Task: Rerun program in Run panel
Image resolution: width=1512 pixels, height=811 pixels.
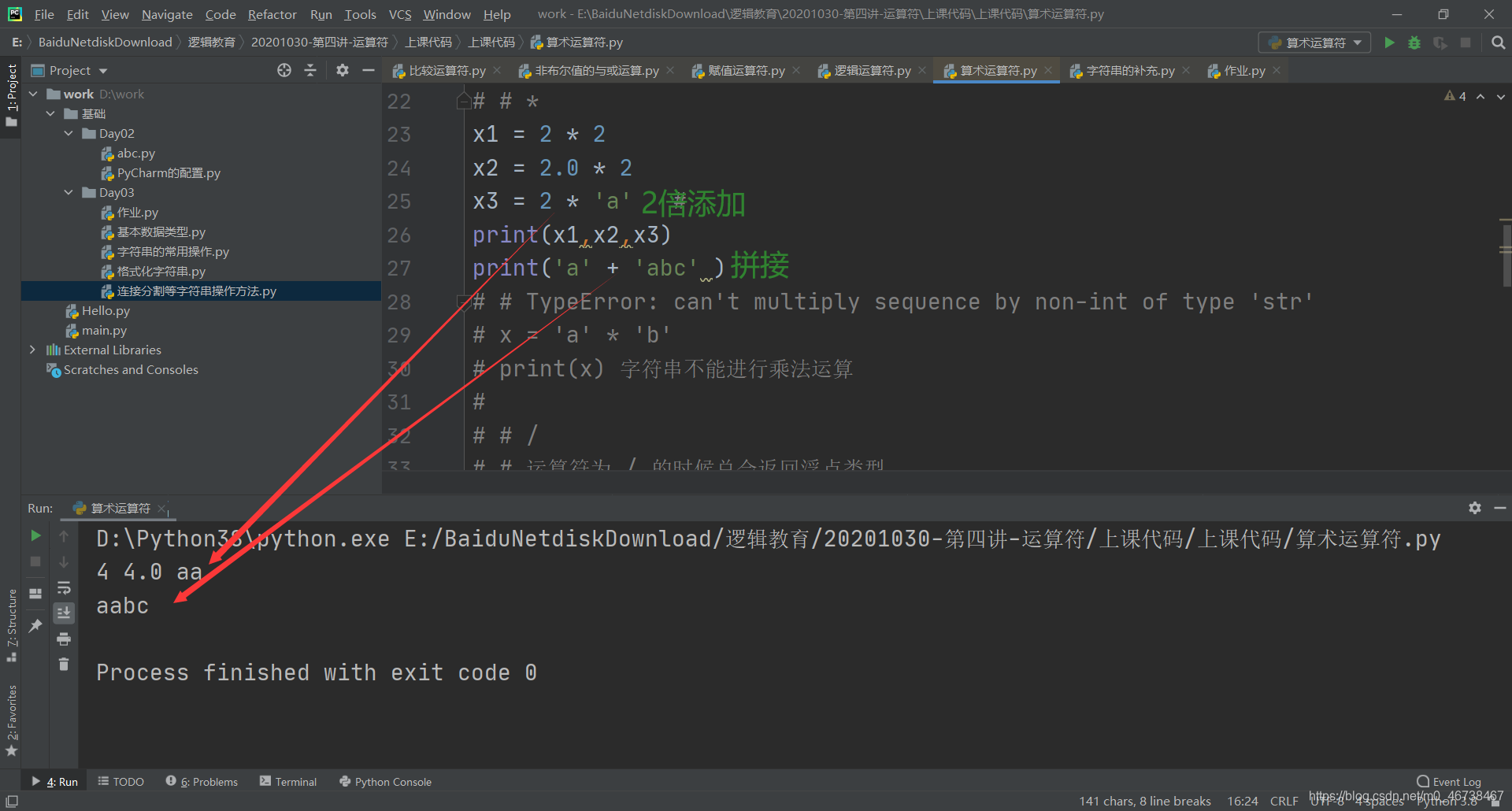Action: coord(35,535)
